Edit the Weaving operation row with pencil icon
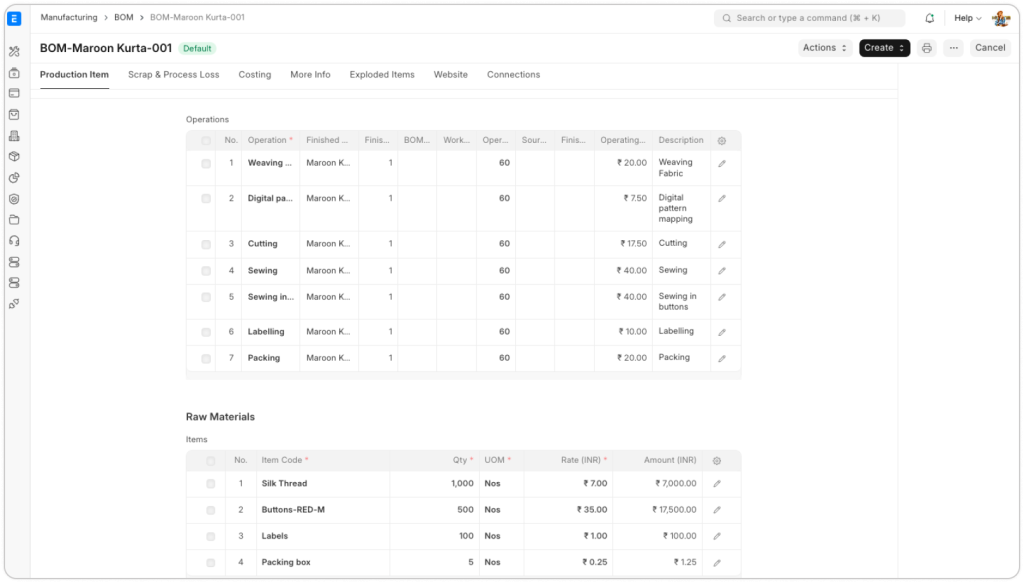Screen dimensions: 1024x583 pos(722,163)
